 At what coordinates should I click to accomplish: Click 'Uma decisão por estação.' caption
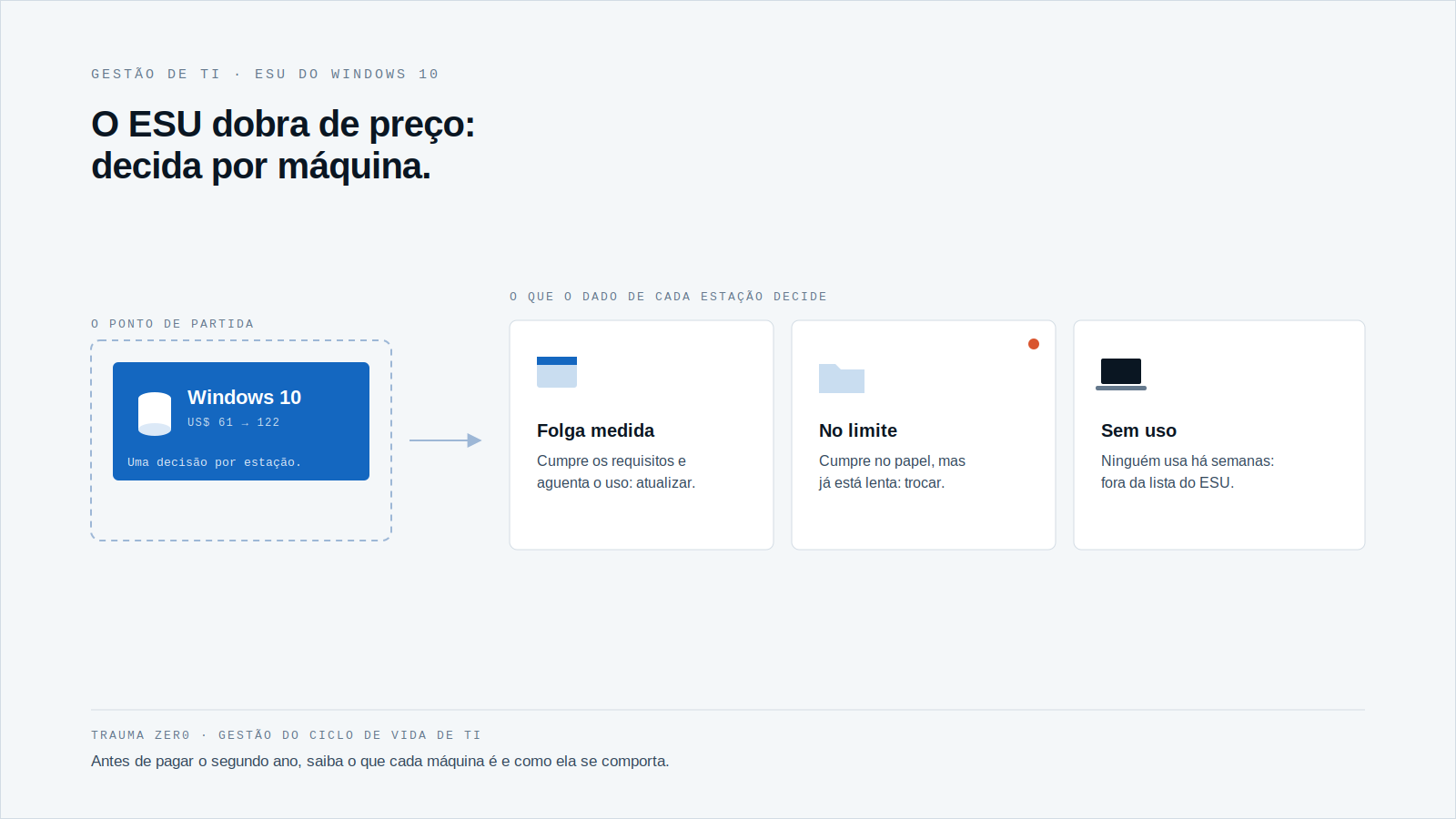tap(214, 462)
